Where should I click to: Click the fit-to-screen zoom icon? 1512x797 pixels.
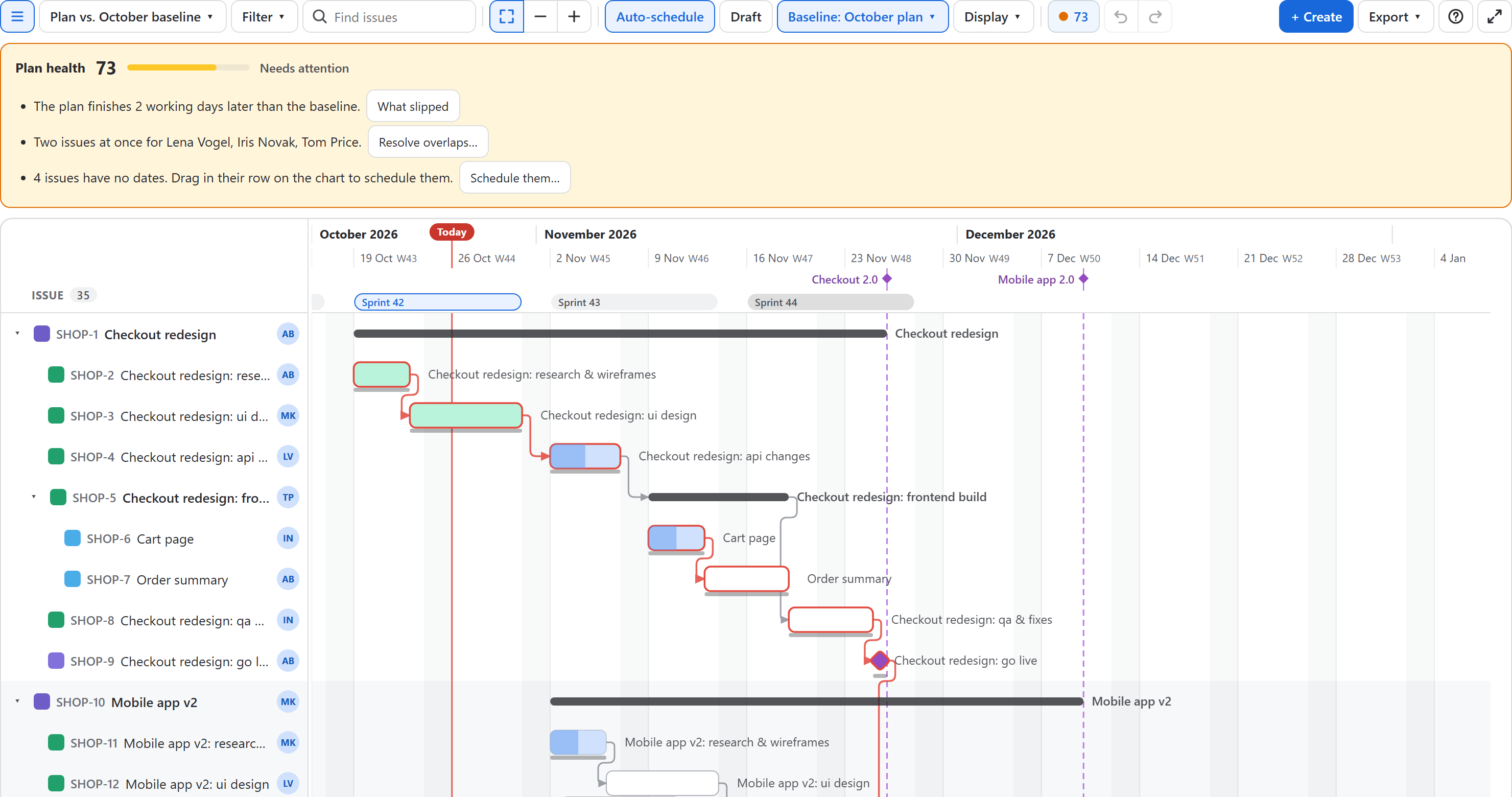(x=507, y=16)
